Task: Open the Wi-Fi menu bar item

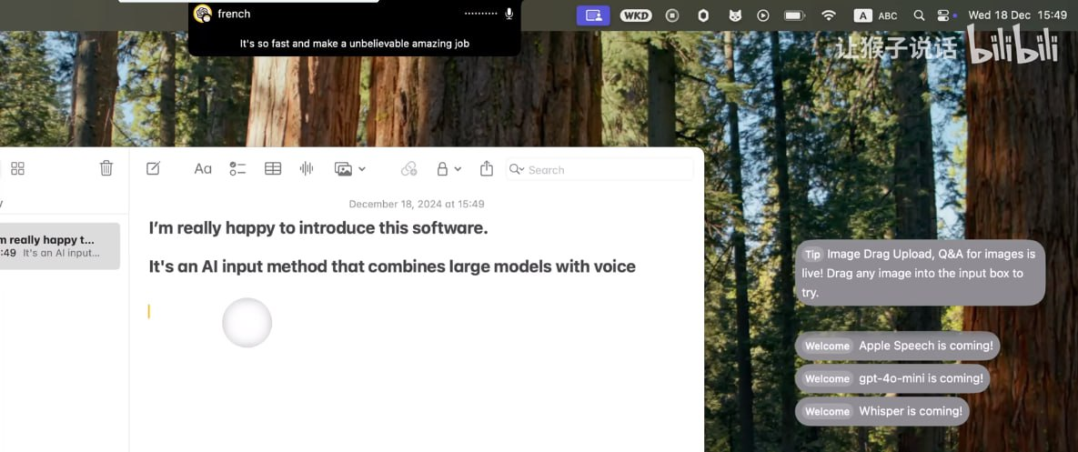Action: [x=828, y=15]
